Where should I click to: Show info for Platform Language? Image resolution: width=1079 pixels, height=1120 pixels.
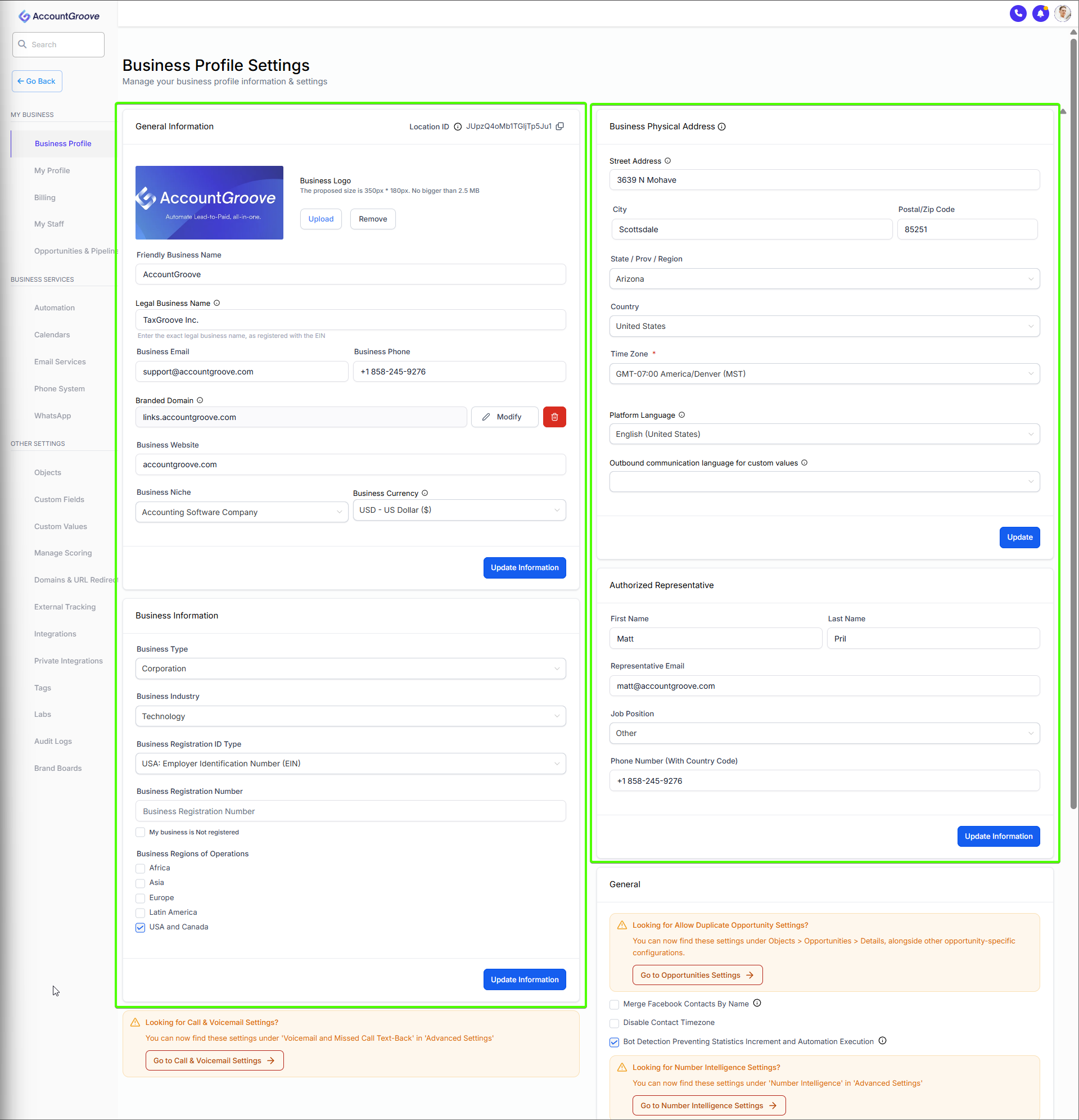coord(682,416)
